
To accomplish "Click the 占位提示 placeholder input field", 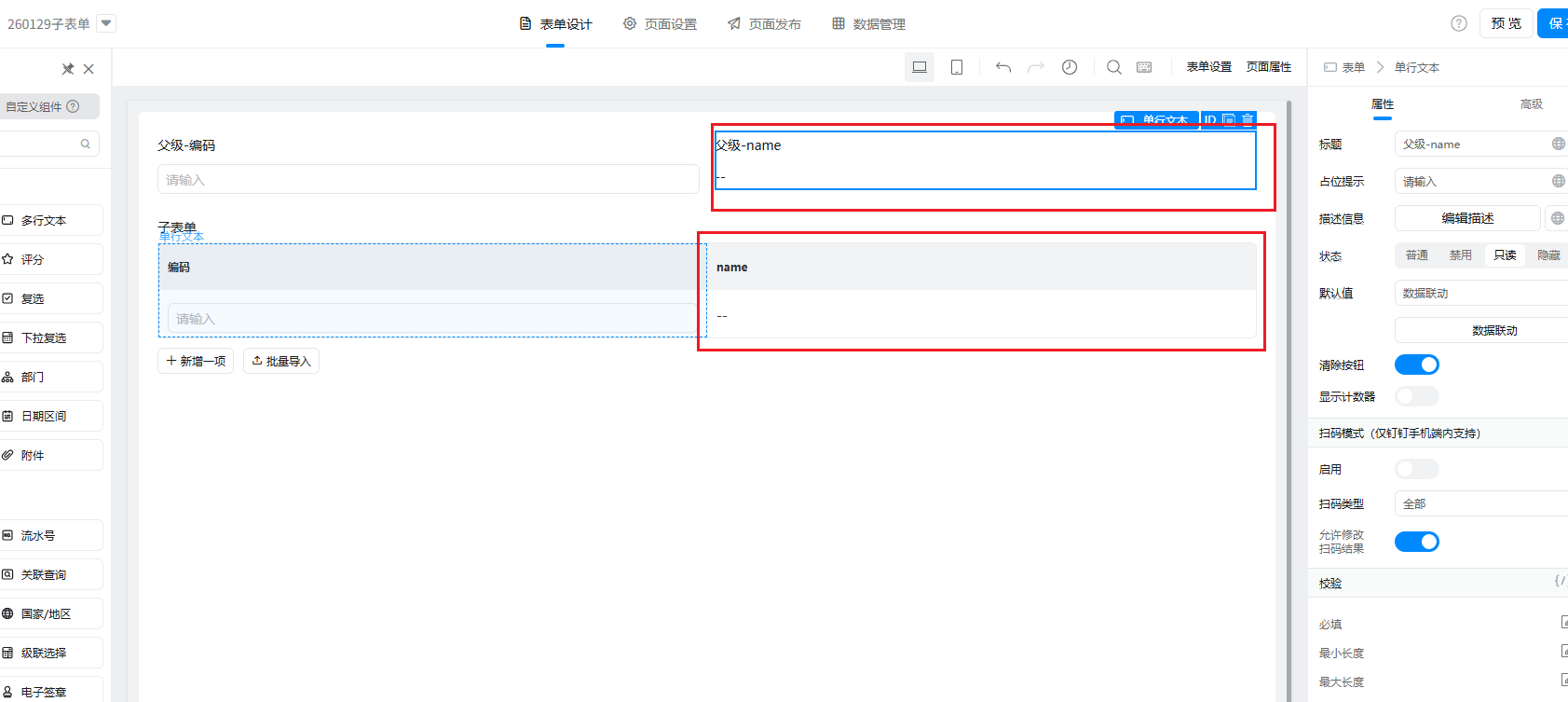I will (1481, 181).
